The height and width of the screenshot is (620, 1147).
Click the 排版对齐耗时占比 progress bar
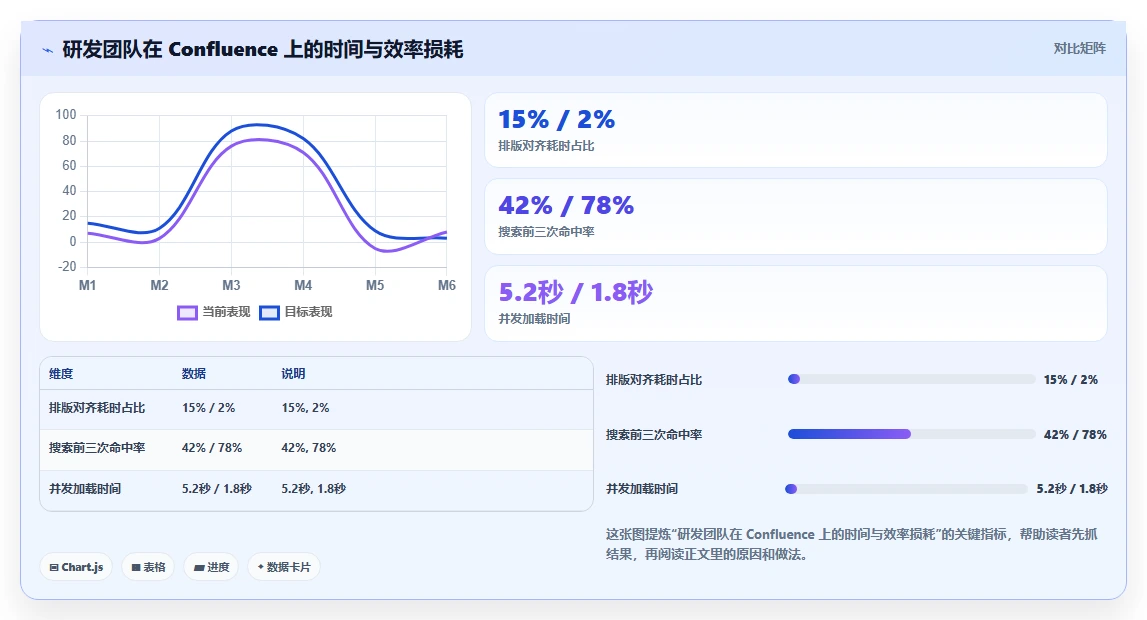911,379
